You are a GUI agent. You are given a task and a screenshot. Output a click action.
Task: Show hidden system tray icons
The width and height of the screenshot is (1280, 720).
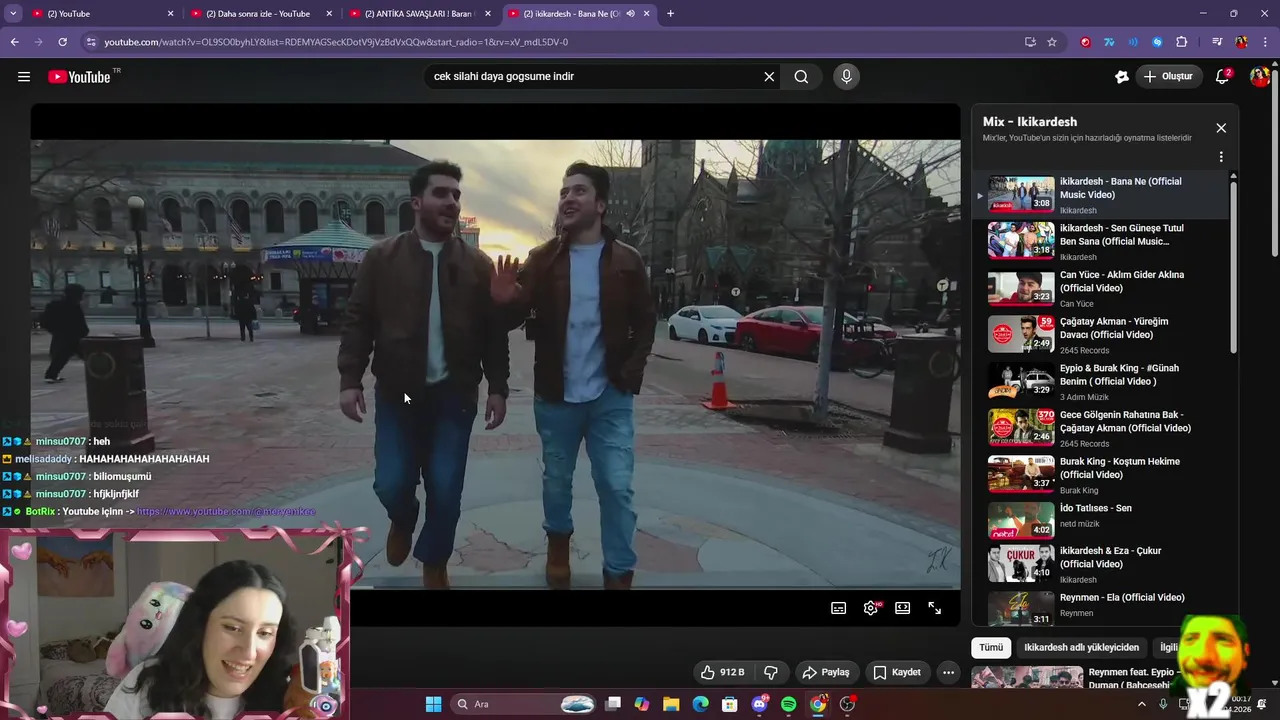[x=1142, y=704]
